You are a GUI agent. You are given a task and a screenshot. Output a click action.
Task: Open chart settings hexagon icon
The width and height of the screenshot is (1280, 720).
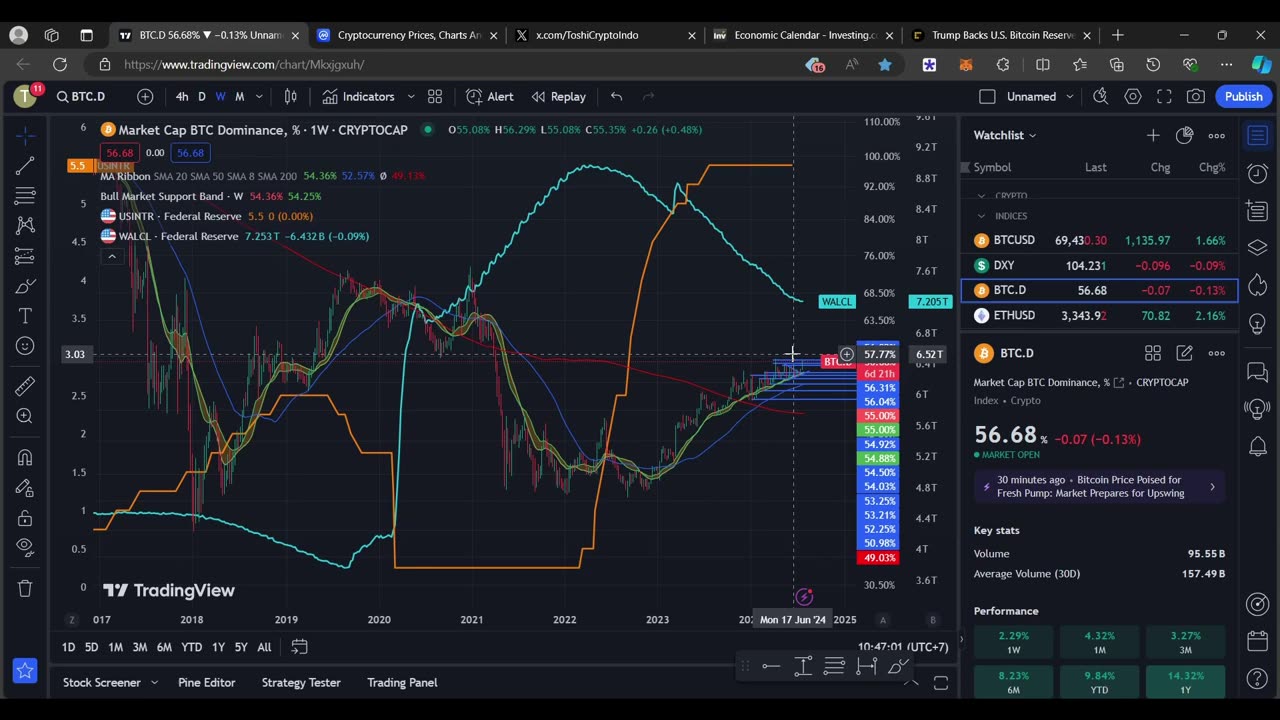pyautogui.click(x=1133, y=97)
